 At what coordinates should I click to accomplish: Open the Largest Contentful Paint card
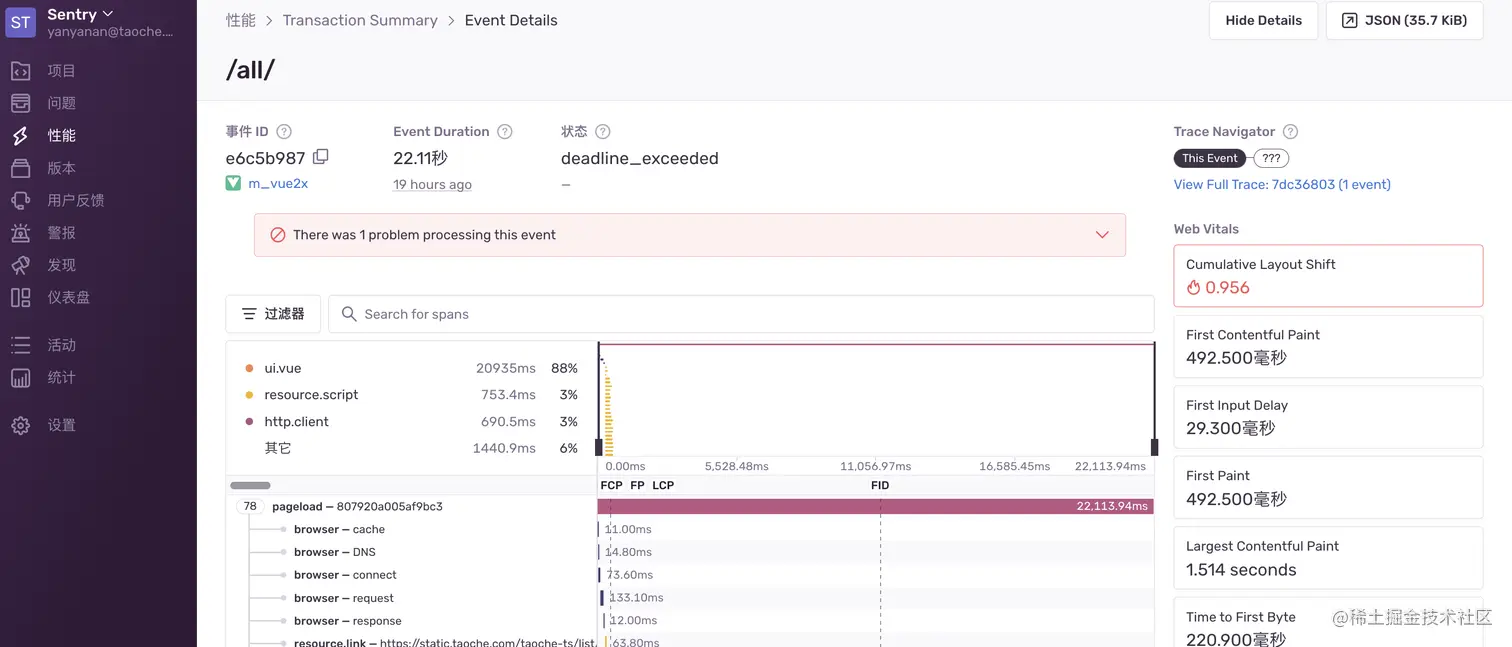[x=1328, y=558]
